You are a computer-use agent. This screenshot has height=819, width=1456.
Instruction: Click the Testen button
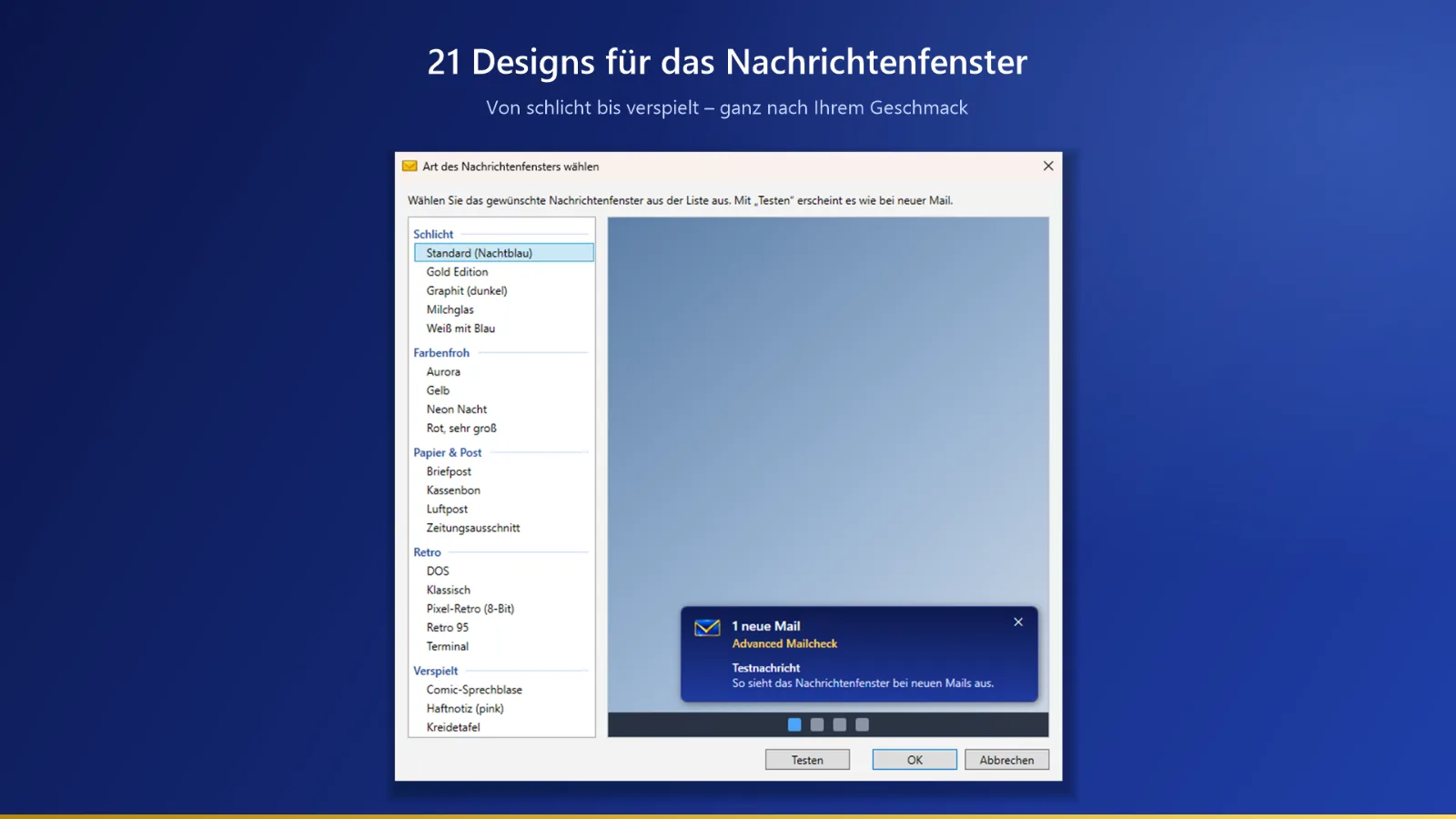807,760
